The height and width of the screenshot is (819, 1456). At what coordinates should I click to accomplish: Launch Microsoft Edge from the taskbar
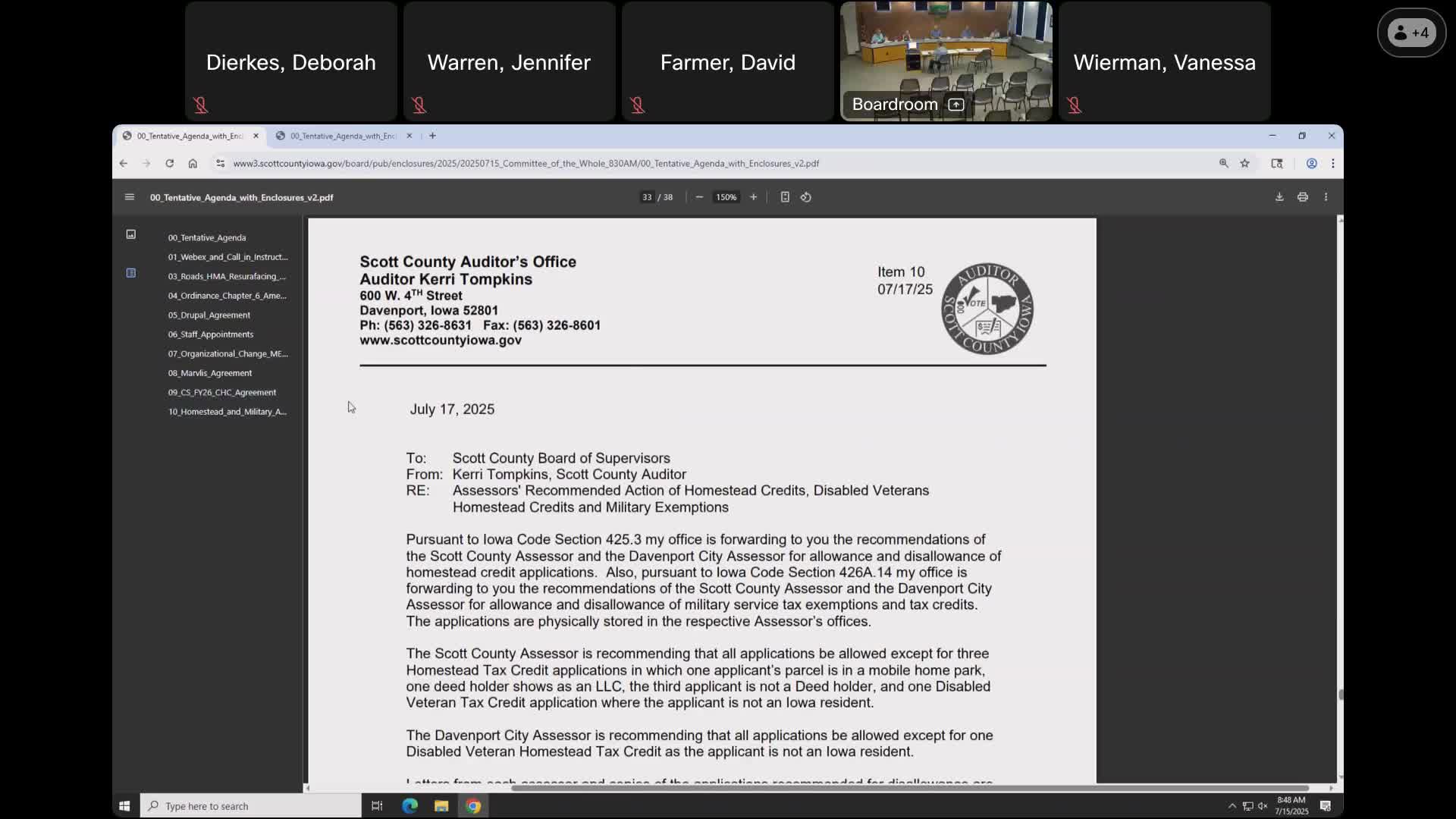coord(409,805)
